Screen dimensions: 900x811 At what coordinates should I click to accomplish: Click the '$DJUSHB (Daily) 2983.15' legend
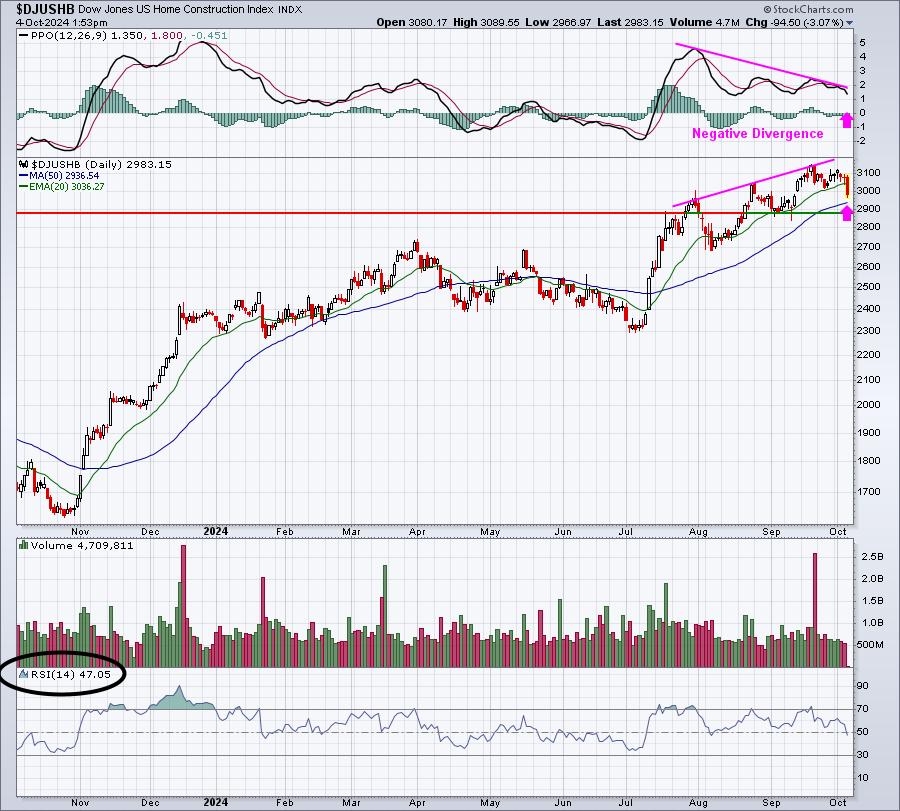(101, 164)
